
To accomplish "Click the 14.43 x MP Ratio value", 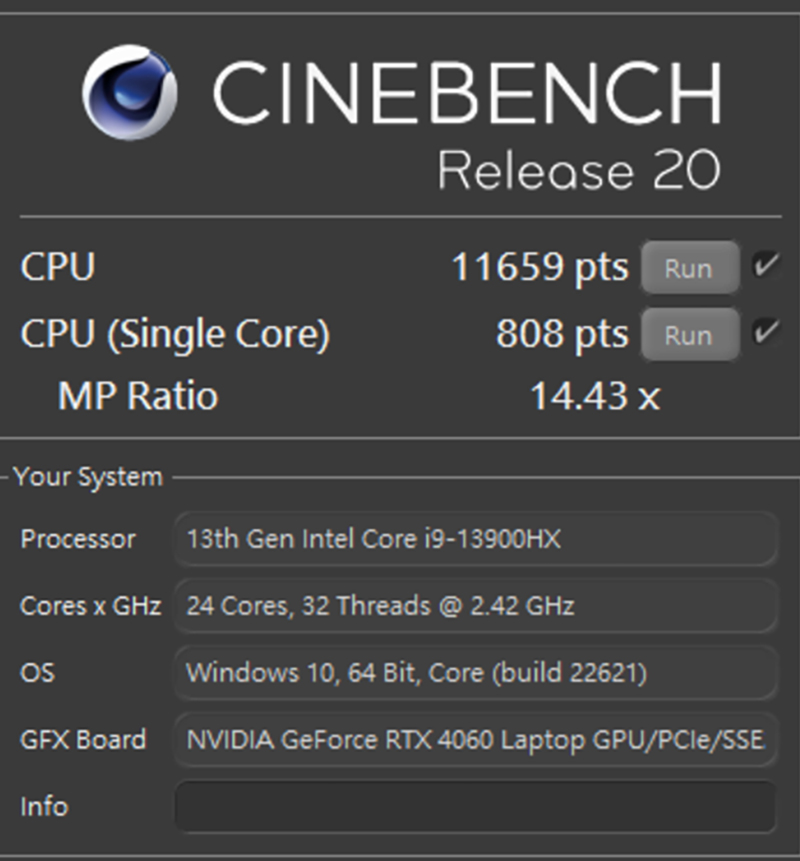I will [595, 396].
